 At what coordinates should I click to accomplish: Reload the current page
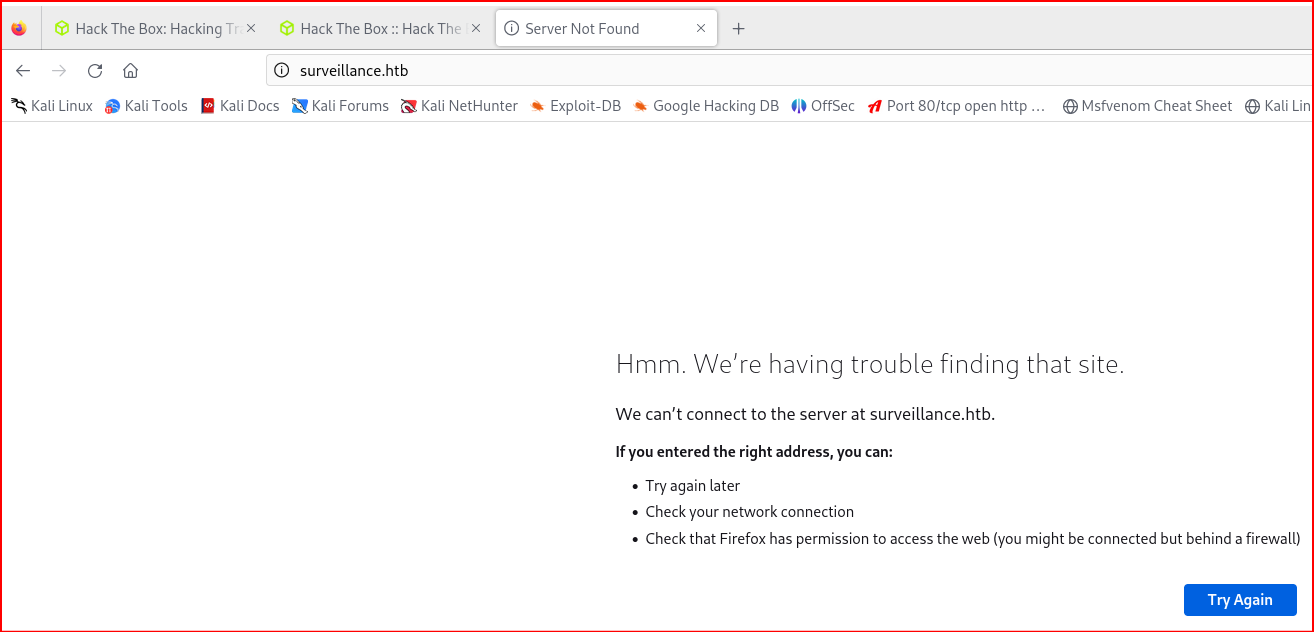[95, 71]
